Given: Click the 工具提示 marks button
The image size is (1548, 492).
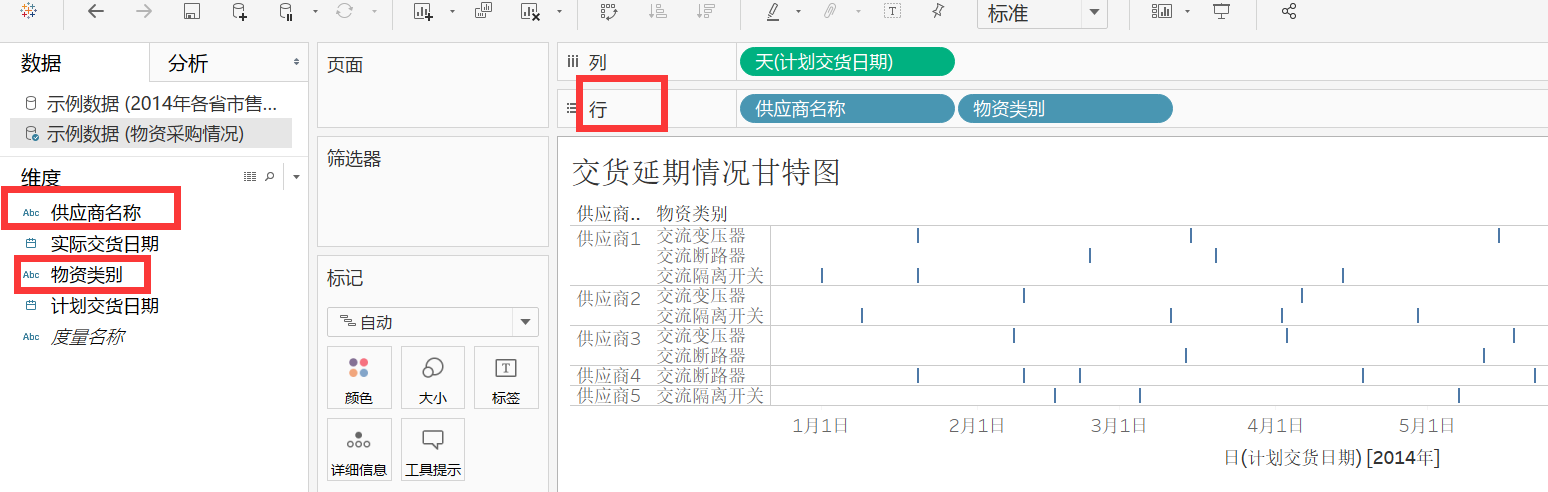Looking at the screenshot, I should click(433, 450).
